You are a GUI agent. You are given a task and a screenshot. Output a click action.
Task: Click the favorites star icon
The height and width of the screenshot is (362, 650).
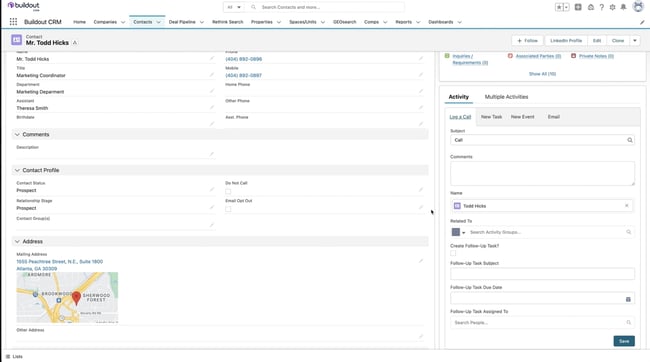(559, 7)
